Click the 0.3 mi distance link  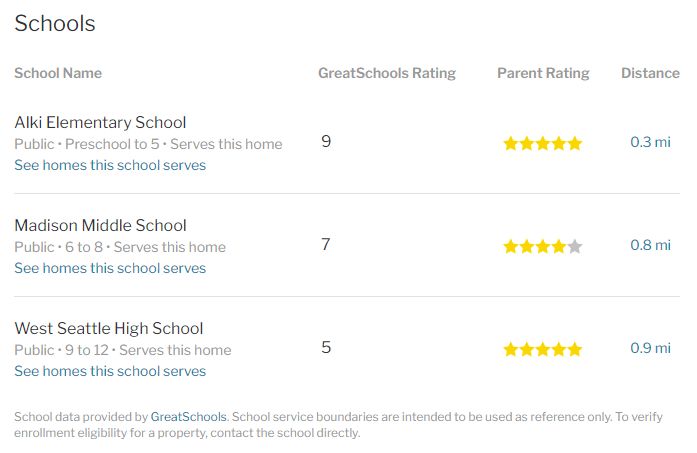[650, 142]
